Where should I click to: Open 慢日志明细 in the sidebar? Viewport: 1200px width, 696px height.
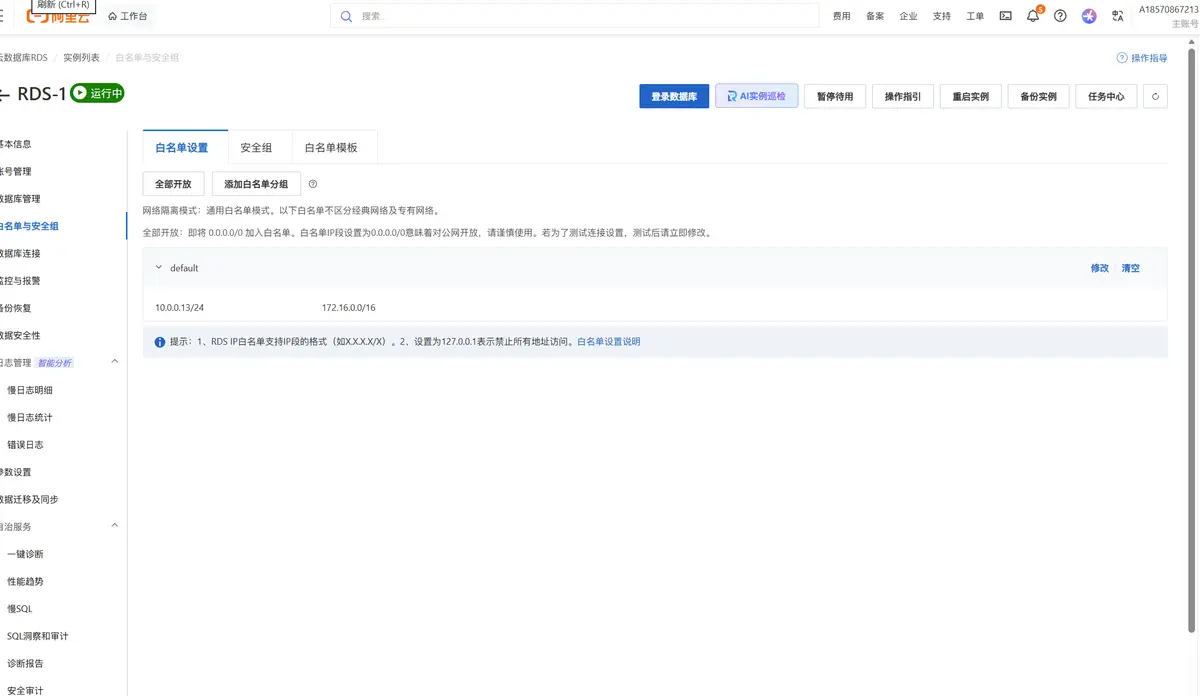(30, 390)
